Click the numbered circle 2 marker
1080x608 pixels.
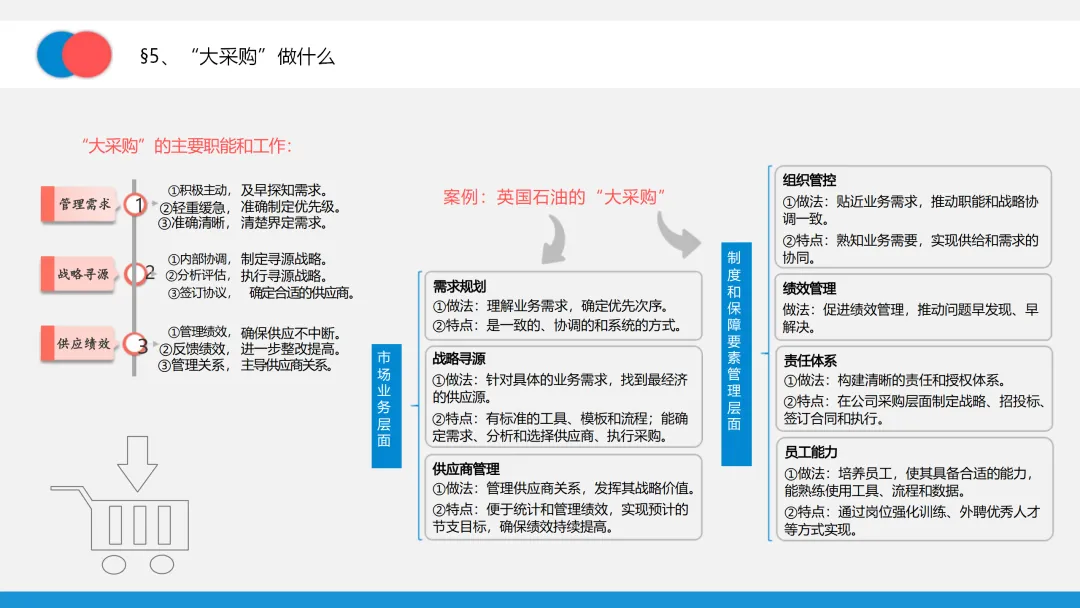click(136, 273)
